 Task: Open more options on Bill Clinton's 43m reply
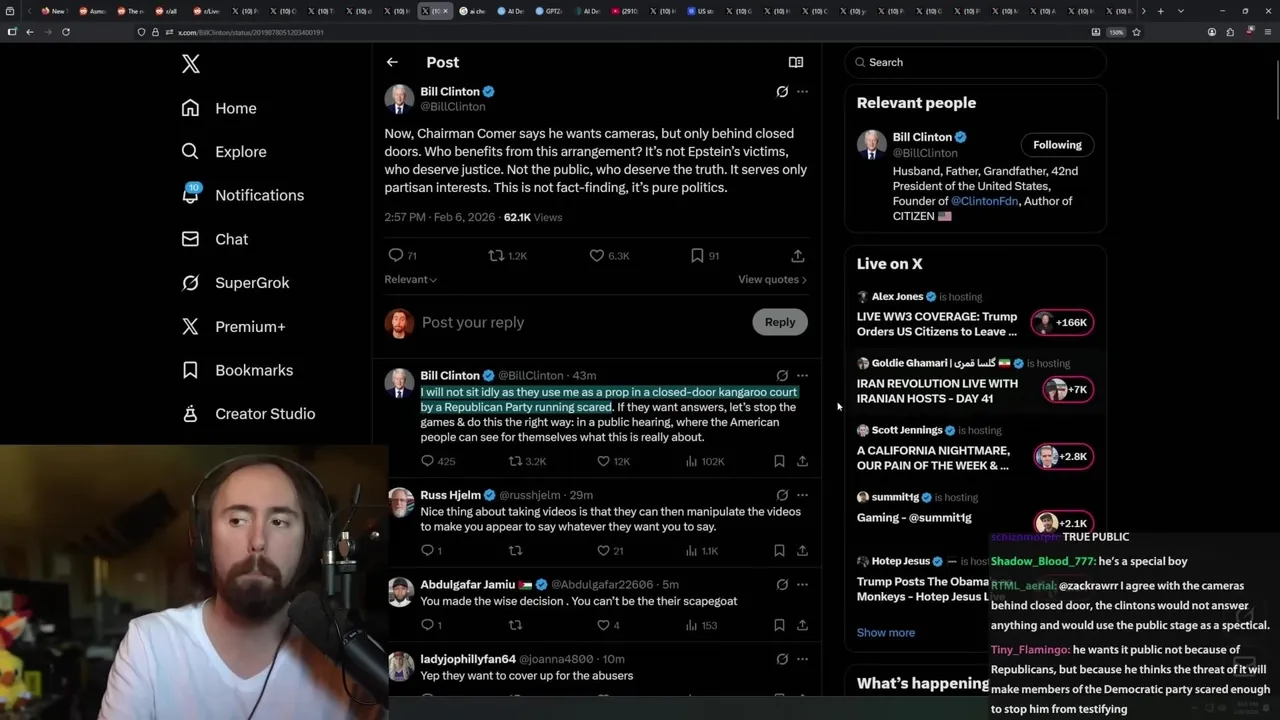[802, 376]
